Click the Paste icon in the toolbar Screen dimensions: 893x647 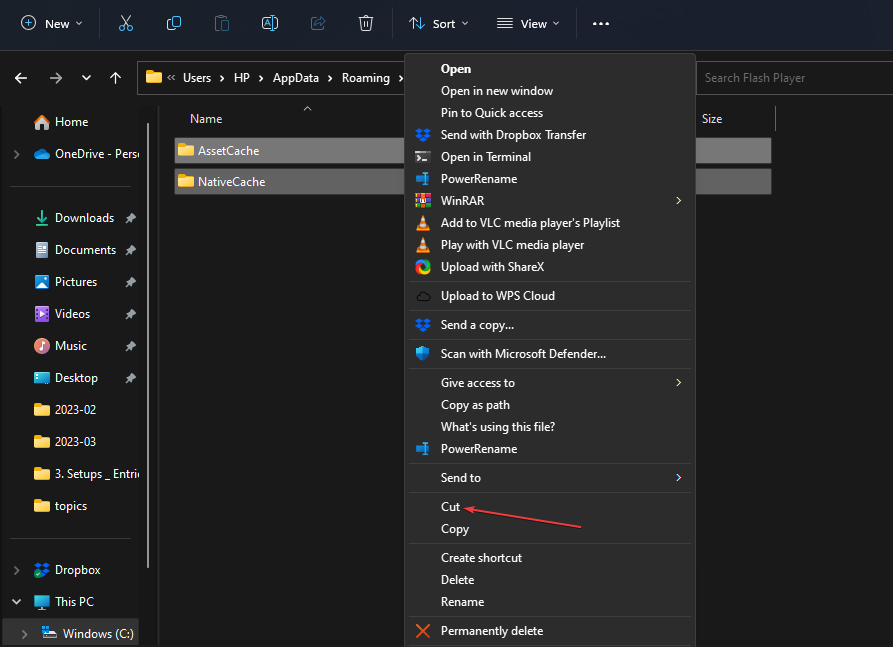[x=221, y=22]
